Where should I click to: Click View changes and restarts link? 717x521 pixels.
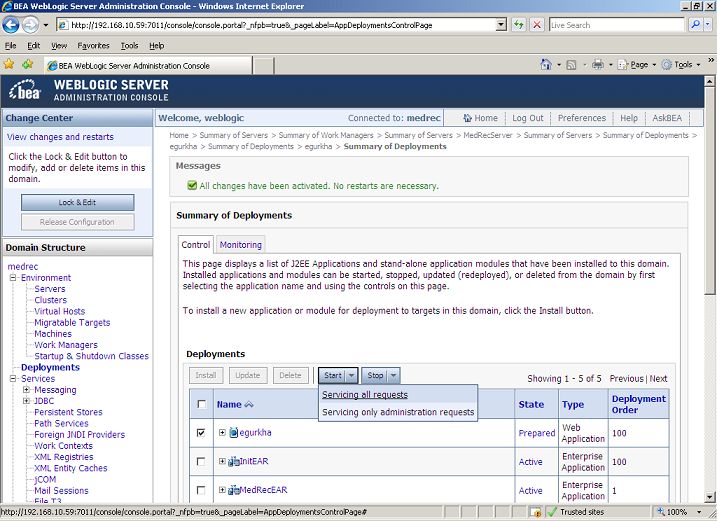tap(60, 137)
